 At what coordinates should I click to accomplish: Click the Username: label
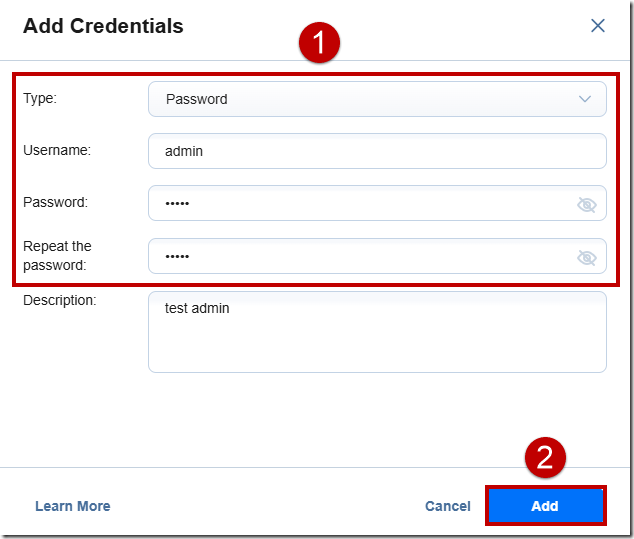[57, 150]
